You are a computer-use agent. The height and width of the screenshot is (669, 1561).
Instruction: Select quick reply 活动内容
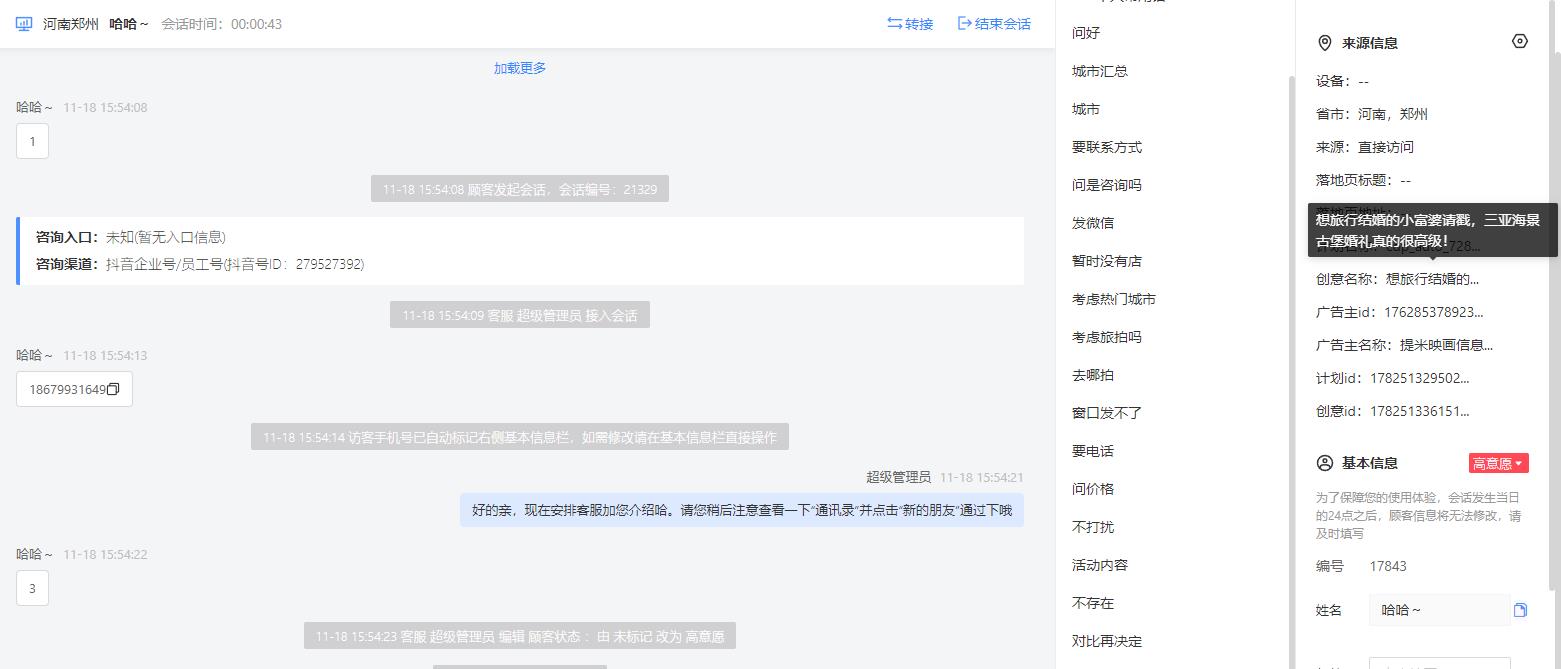coord(1100,565)
